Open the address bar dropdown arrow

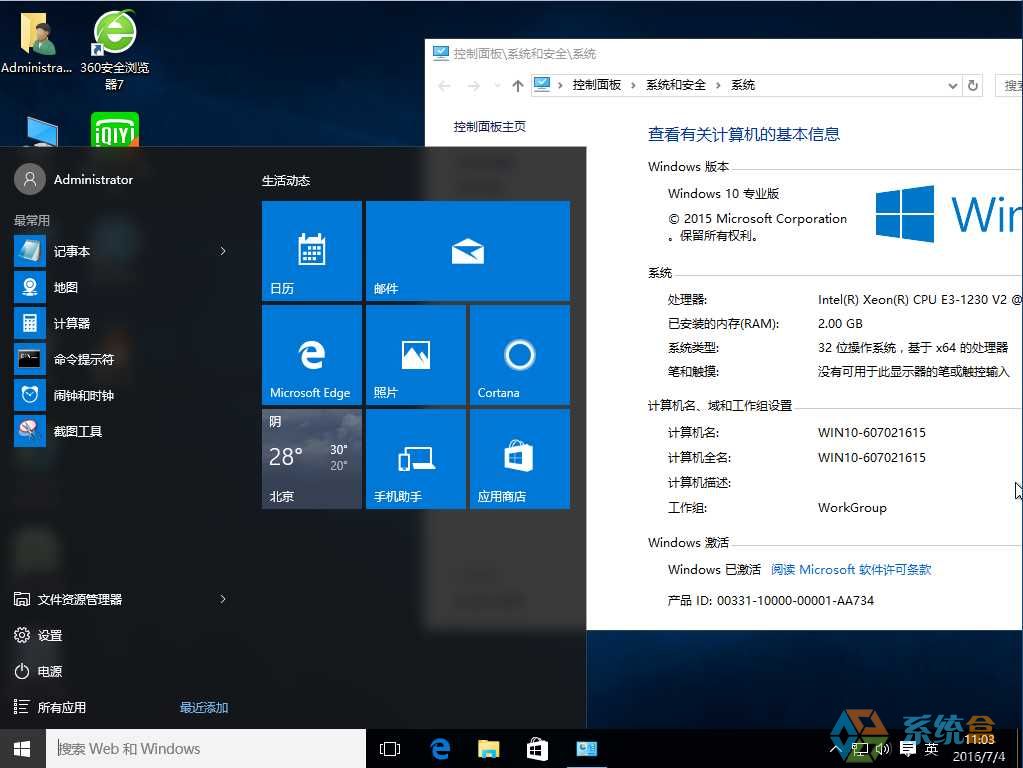(x=953, y=85)
